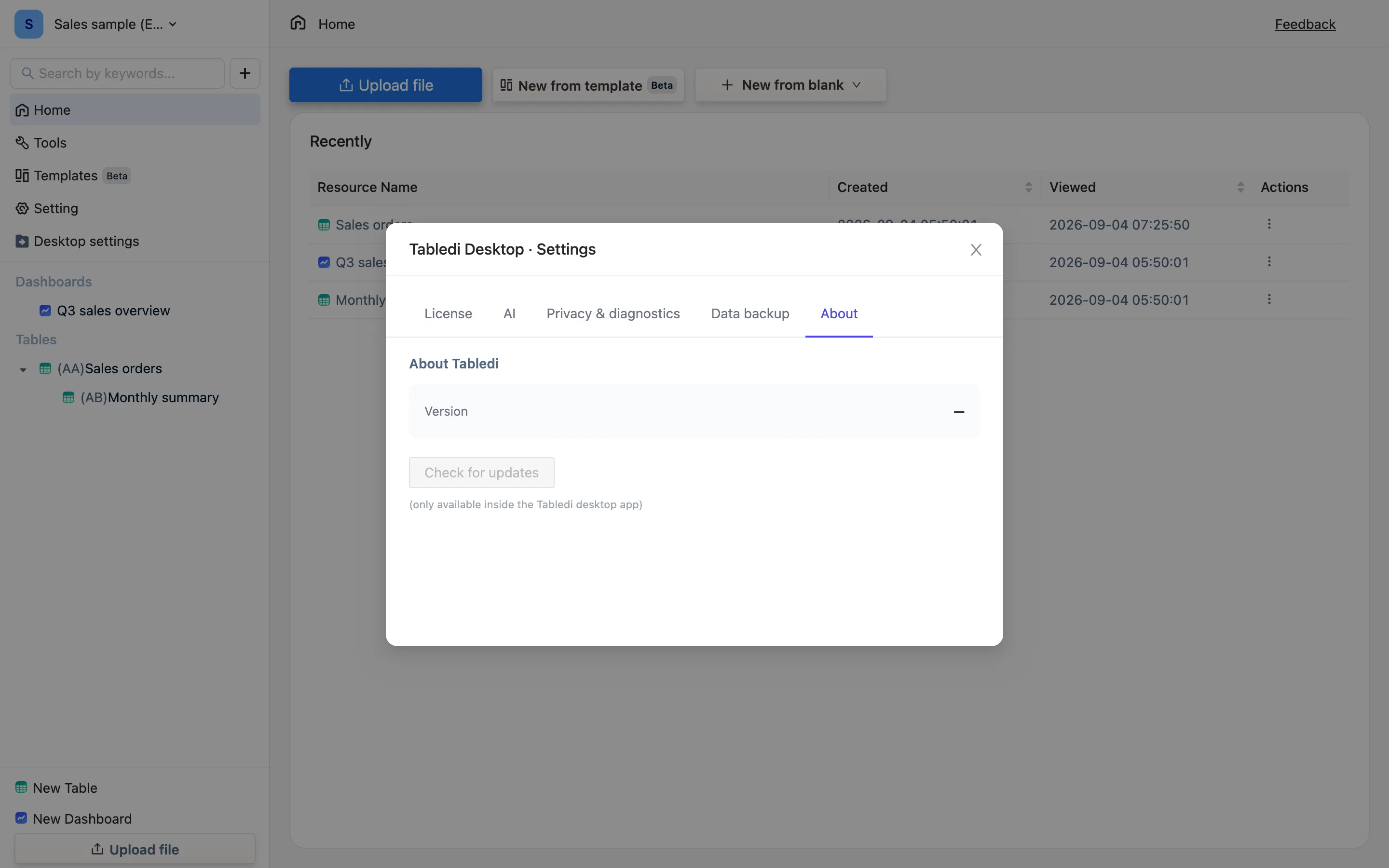Image resolution: width=1389 pixels, height=868 pixels.
Task: Open actions menu for Sales orders row
Action: click(x=1269, y=224)
